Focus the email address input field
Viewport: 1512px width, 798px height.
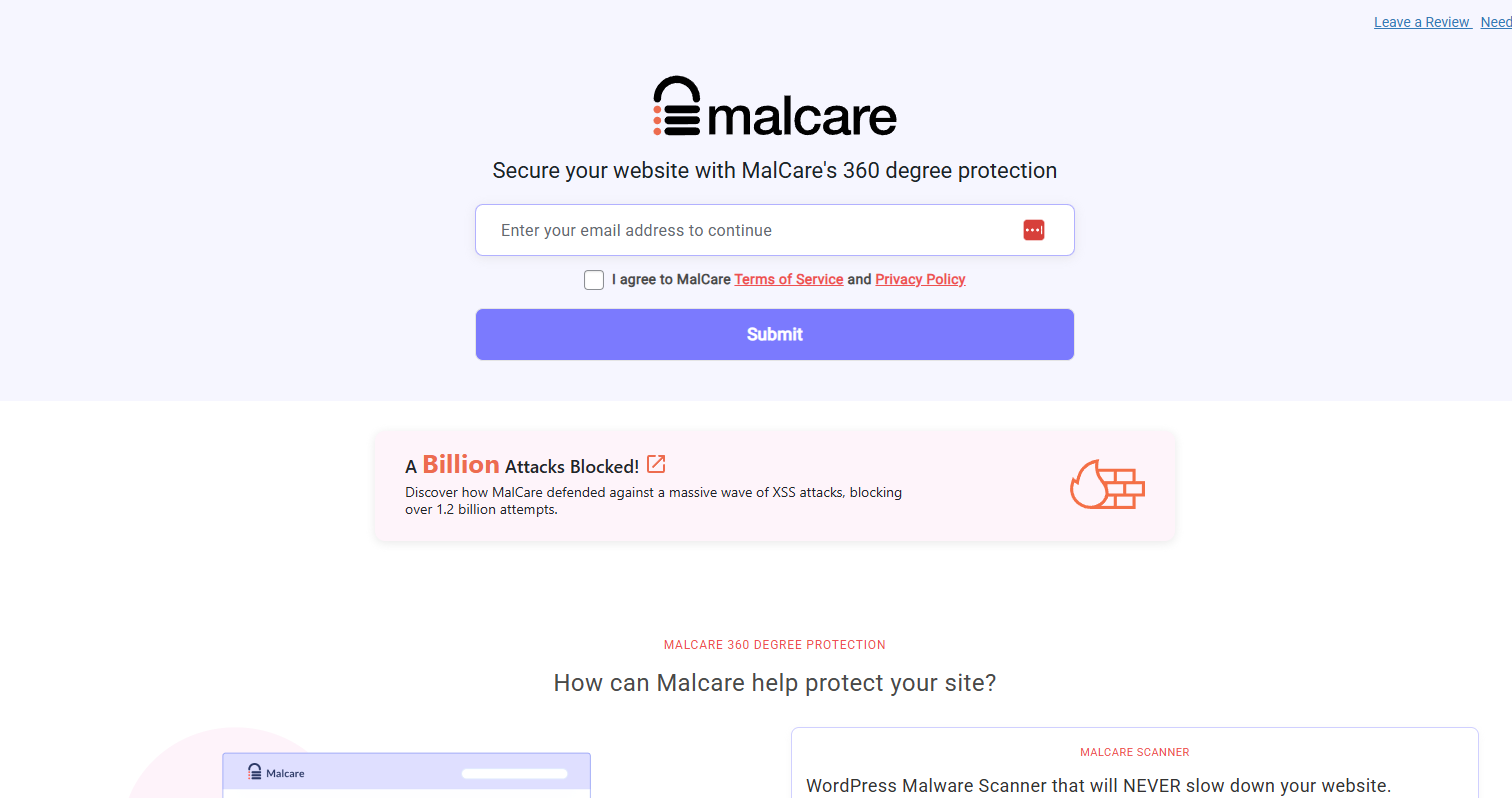click(775, 230)
